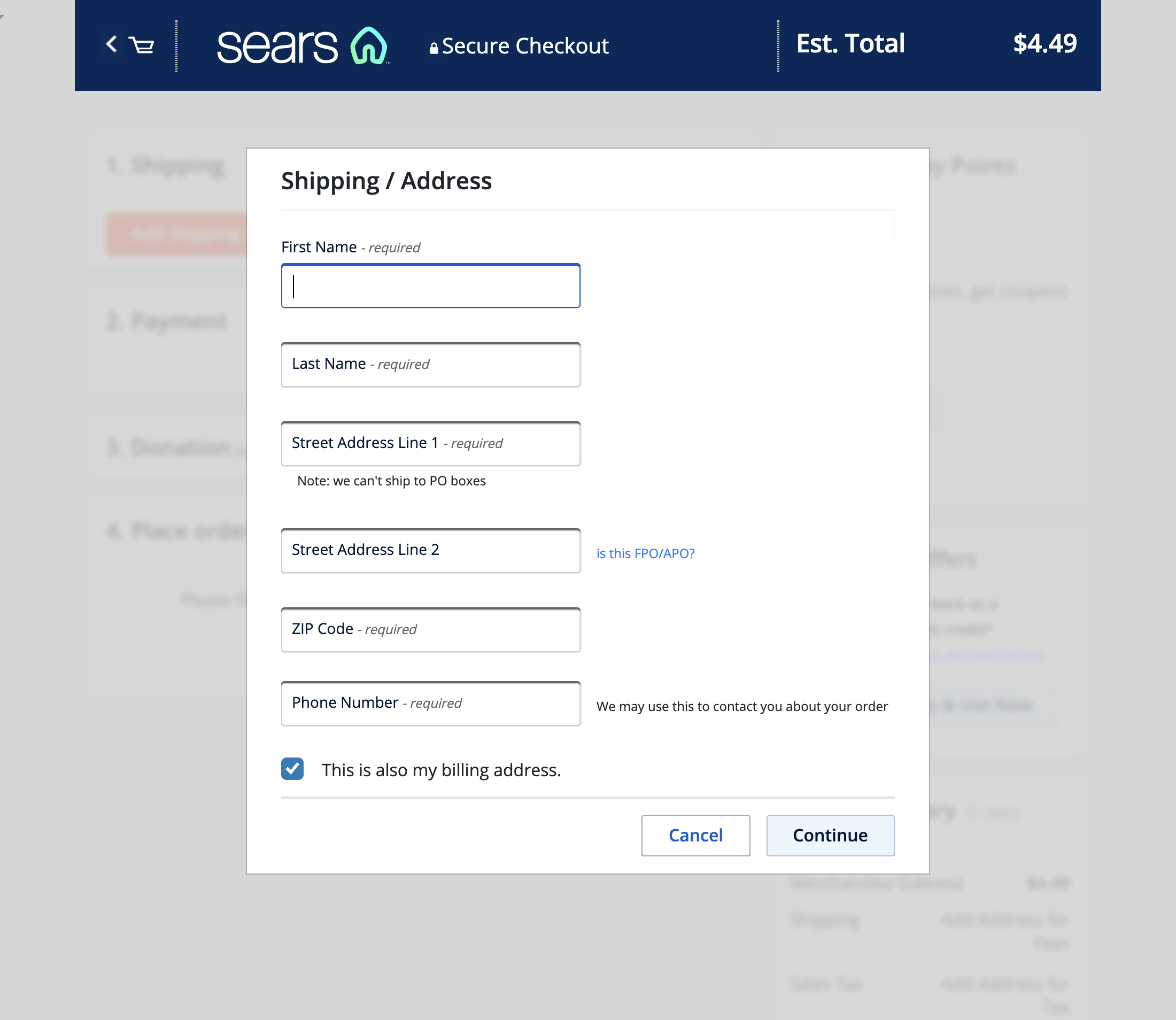Expand the '3. Donation' section
The width and height of the screenshot is (1176, 1020).
click(x=171, y=448)
